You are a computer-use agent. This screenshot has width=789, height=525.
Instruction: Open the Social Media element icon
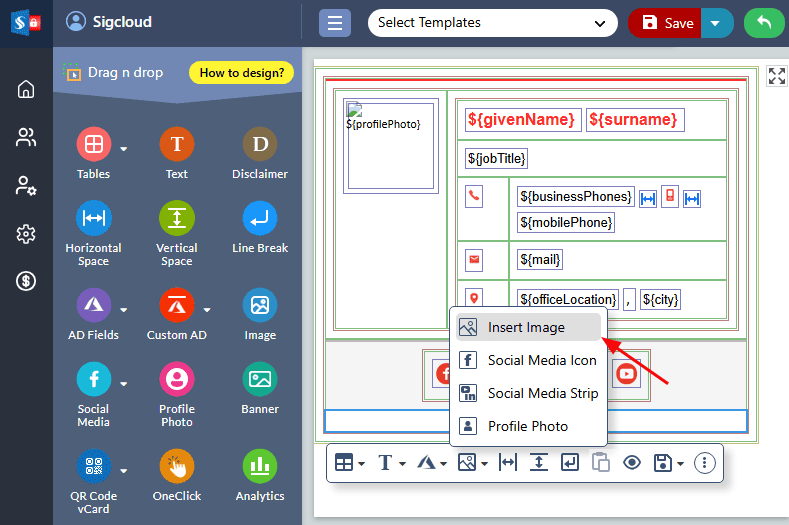(94, 379)
